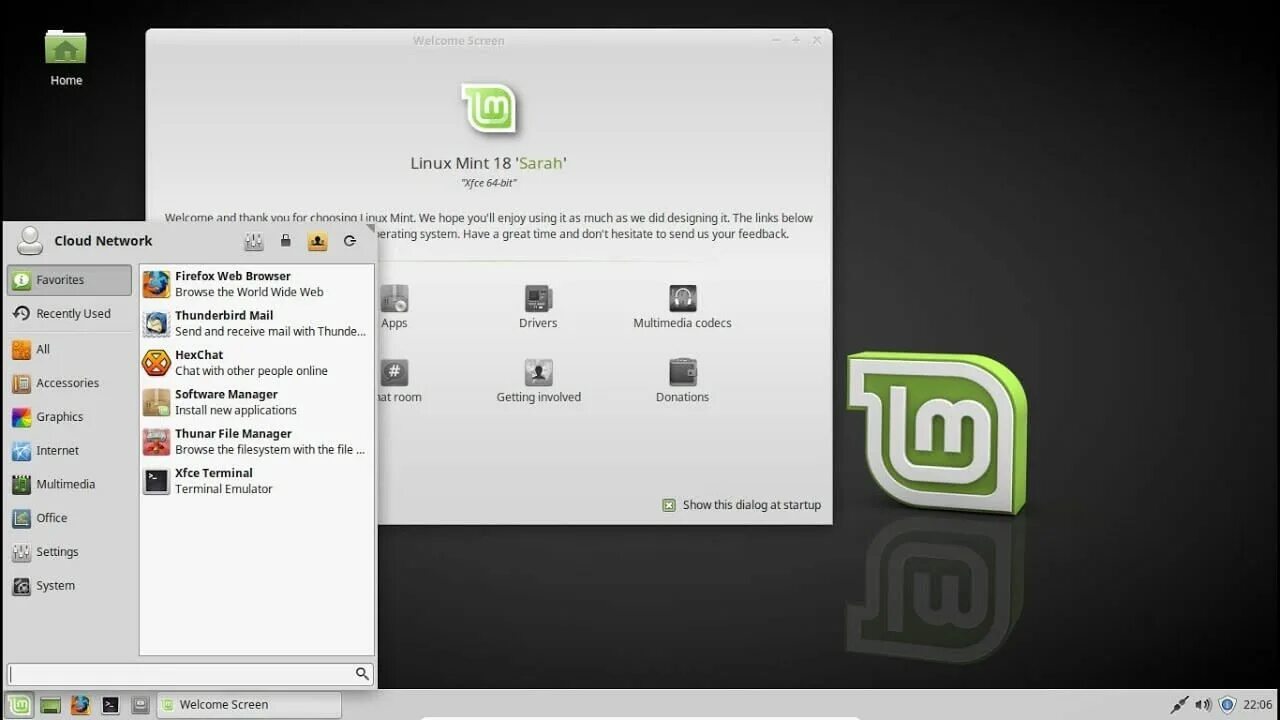Click the refresh/restart icon in menu header

pos(349,241)
